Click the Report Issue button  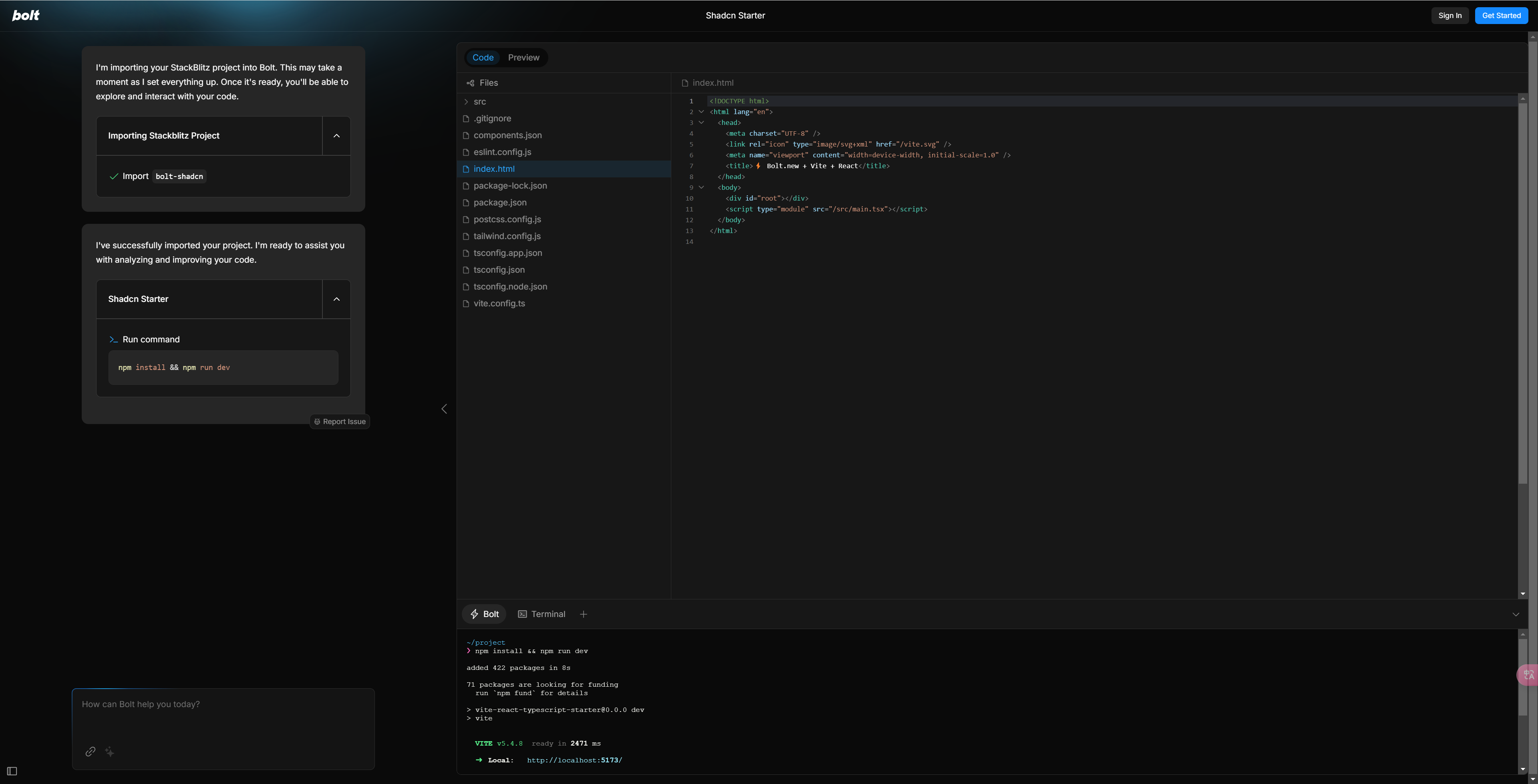[x=340, y=422]
